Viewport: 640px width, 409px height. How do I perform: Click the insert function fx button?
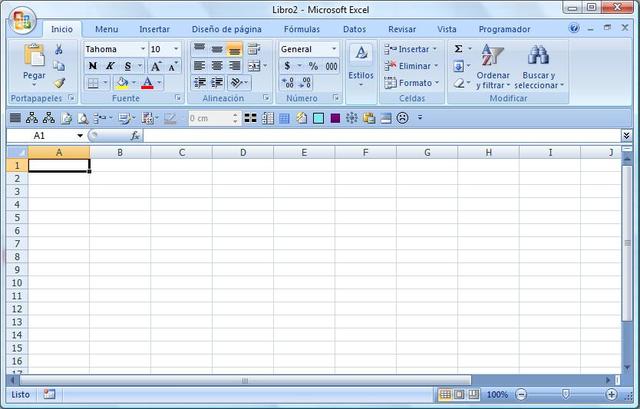[135, 136]
